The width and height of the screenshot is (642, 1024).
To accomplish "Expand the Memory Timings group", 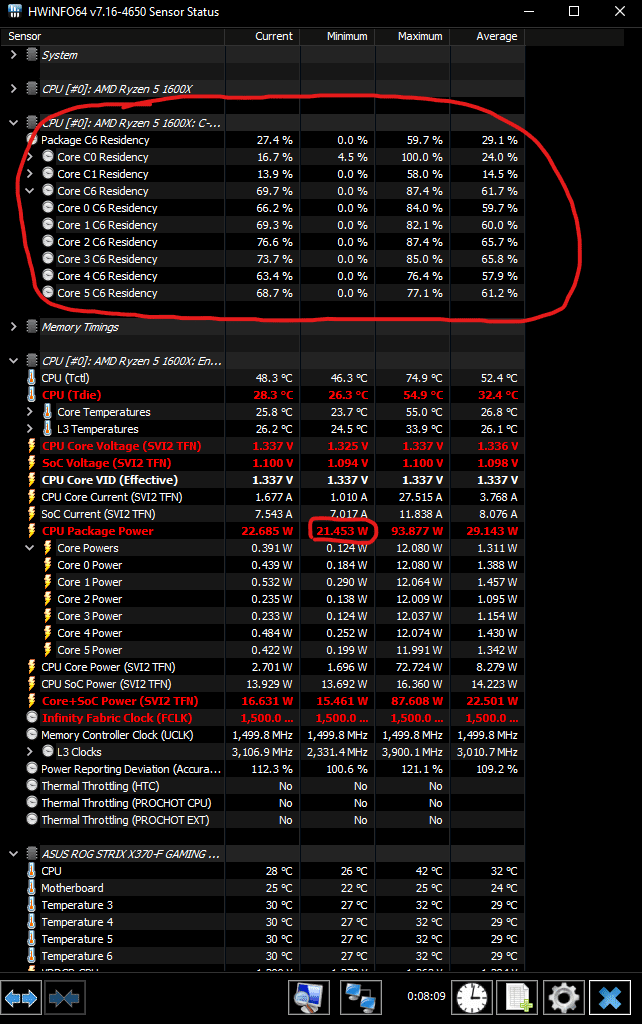I will 13,327.
